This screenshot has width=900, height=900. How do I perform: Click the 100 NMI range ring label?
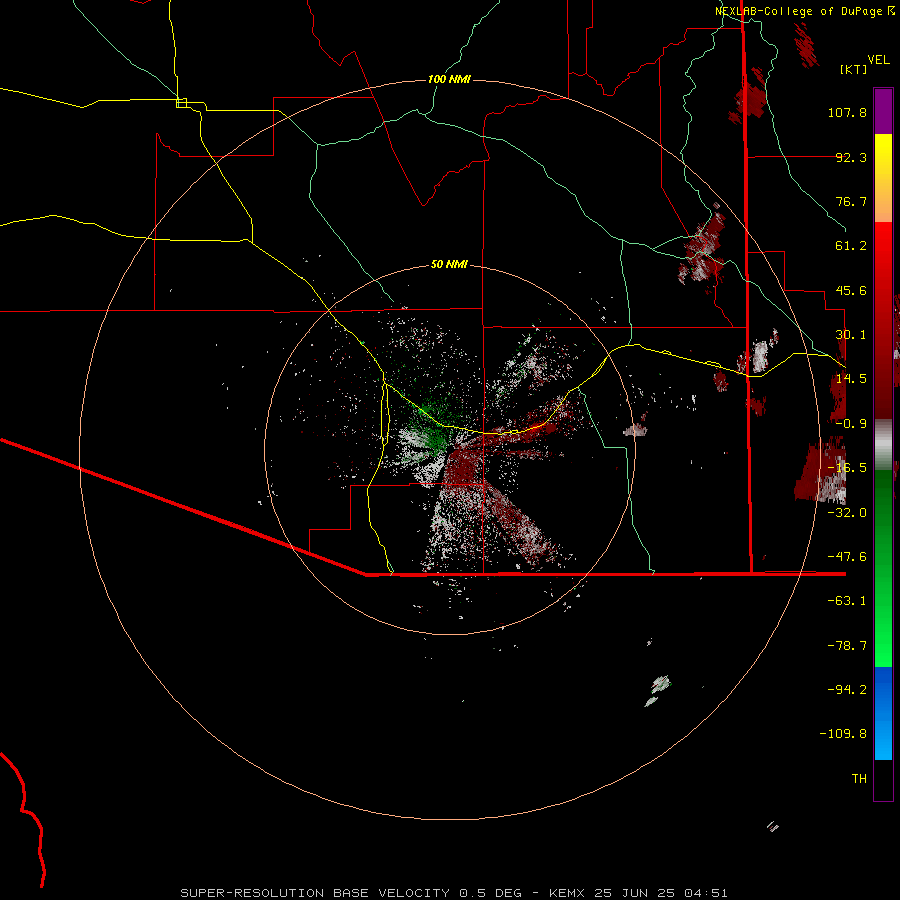point(449,79)
